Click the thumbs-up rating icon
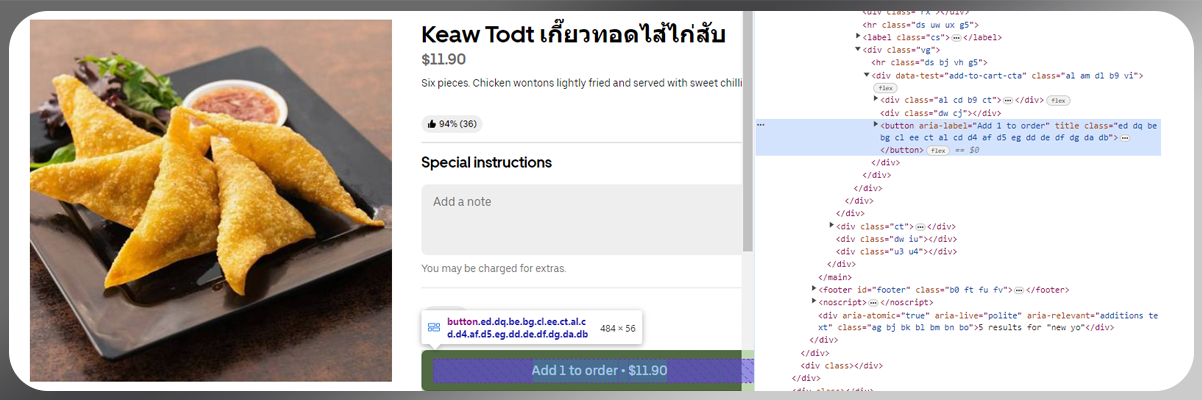This screenshot has height=400, width=1202. pyautogui.click(x=431, y=124)
